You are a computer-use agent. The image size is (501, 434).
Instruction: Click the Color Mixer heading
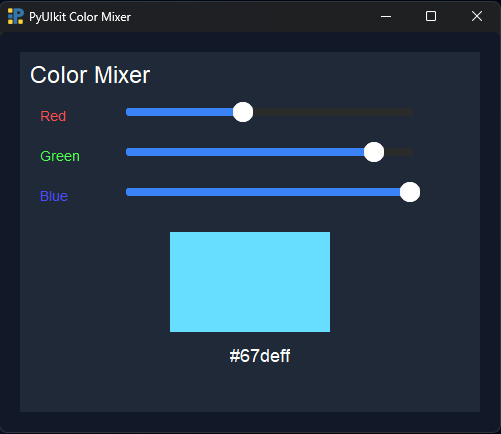click(90, 75)
